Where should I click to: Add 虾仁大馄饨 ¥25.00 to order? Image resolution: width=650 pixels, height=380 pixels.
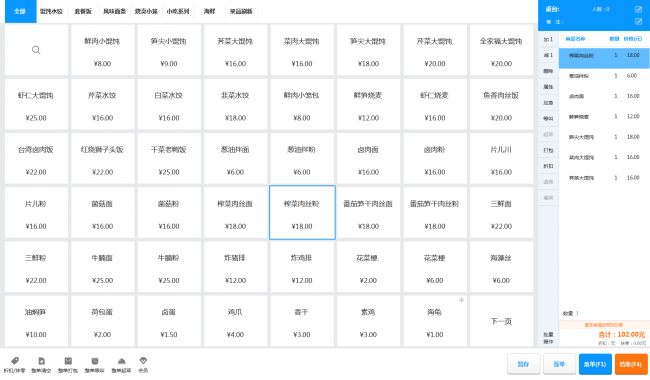[x=36, y=104]
